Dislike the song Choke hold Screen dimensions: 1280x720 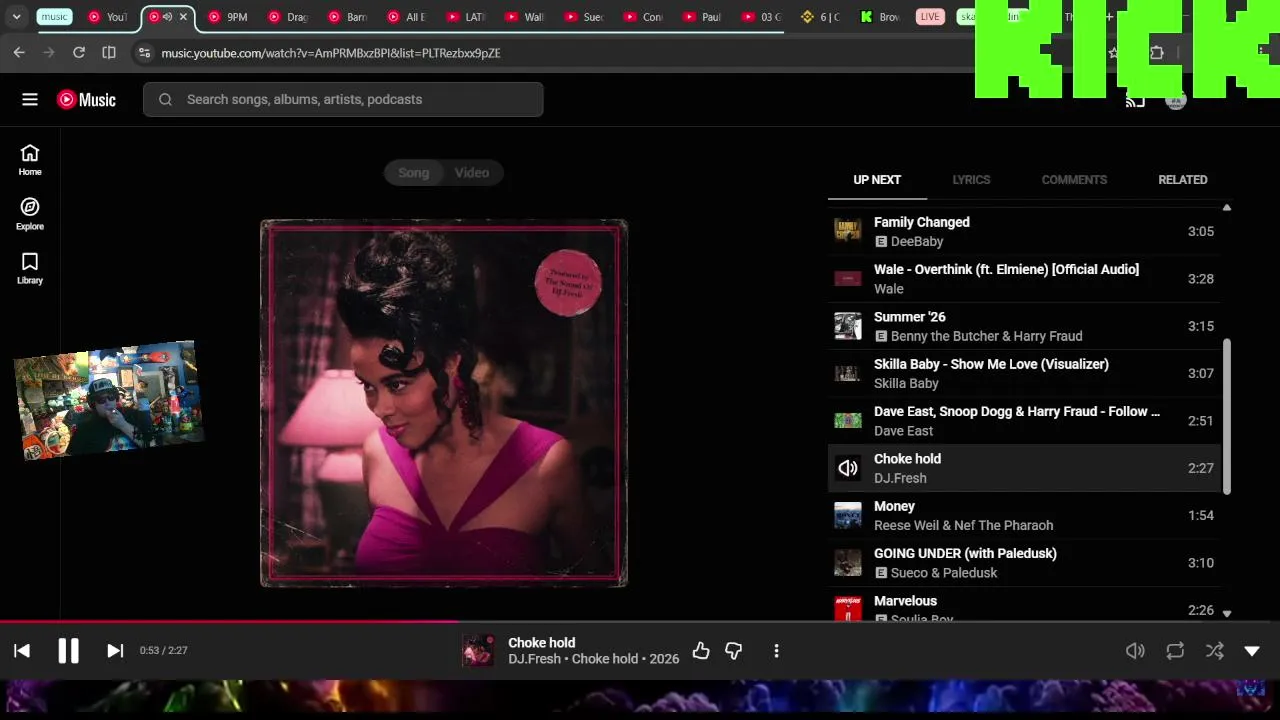click(734, 651)
